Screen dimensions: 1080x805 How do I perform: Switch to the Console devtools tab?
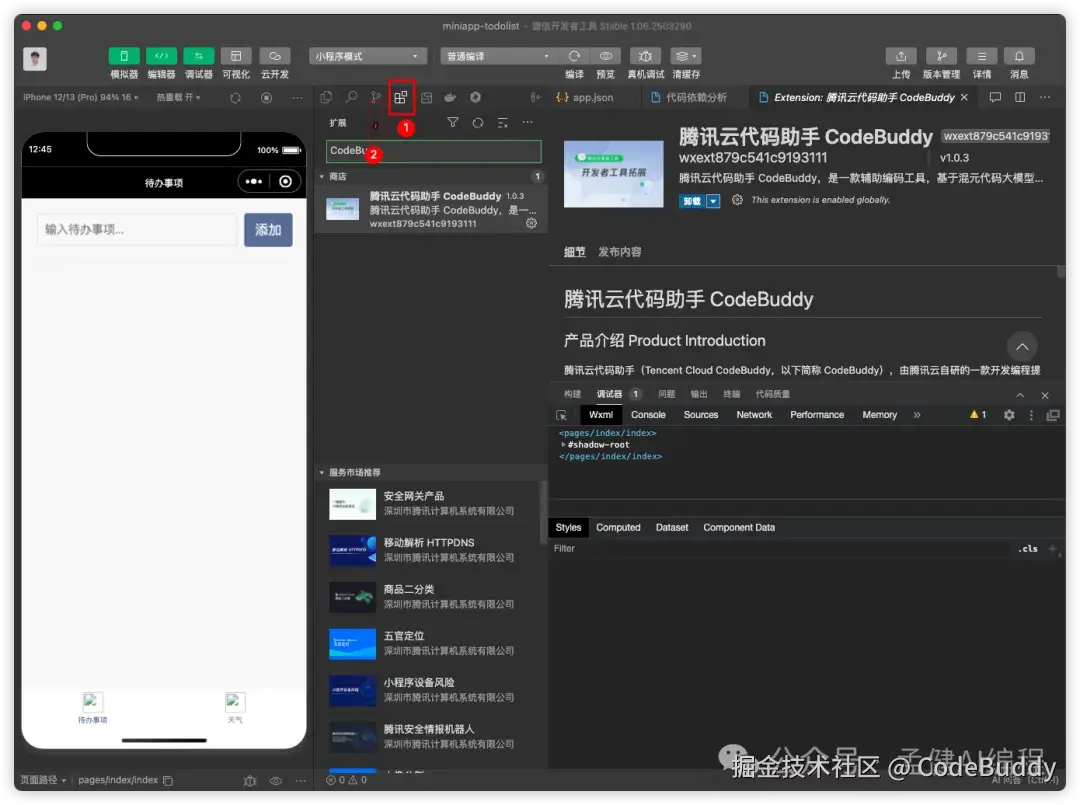(x=648, y=415)
